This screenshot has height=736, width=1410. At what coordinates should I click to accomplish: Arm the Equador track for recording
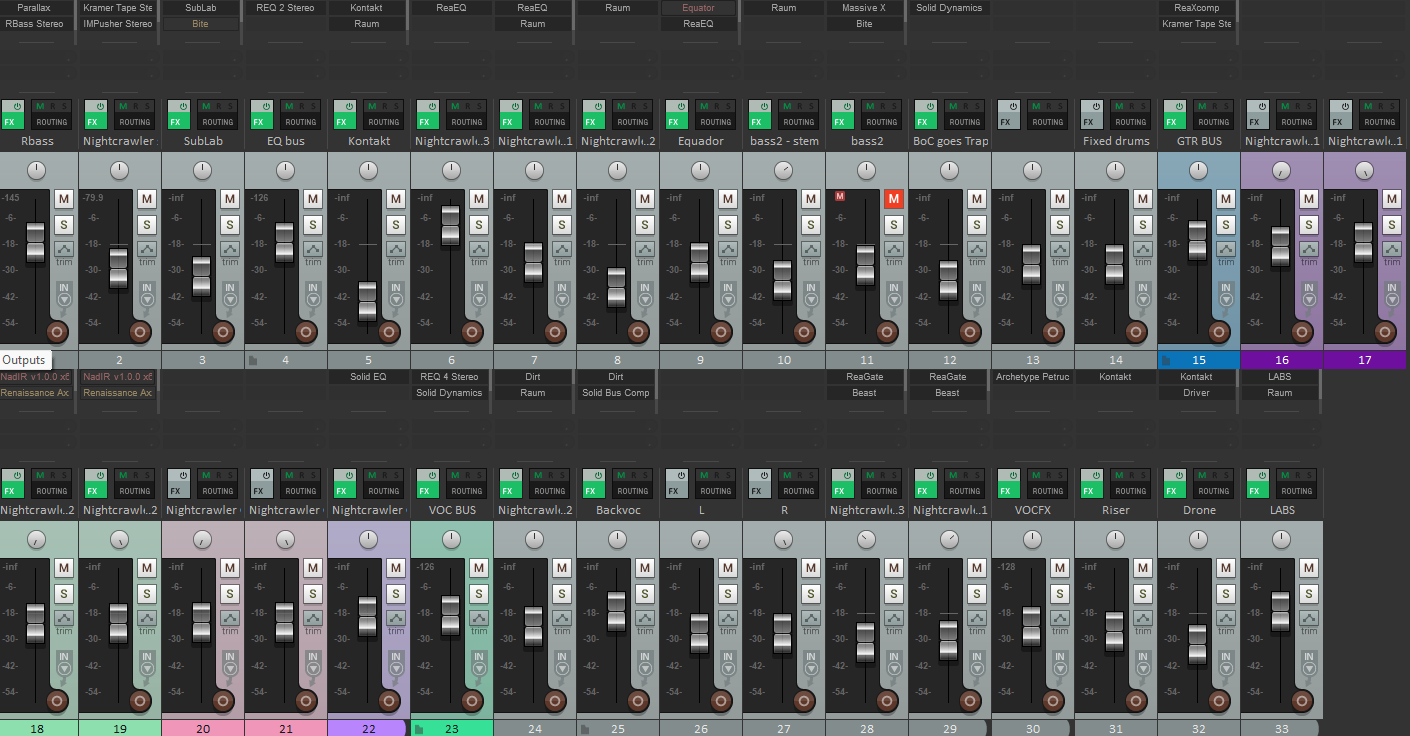click(721, 331)
